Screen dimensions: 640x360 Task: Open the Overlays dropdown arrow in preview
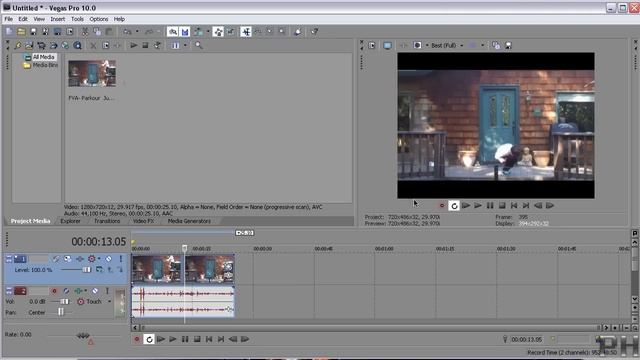pyautogui.click(x=482, y=45)
